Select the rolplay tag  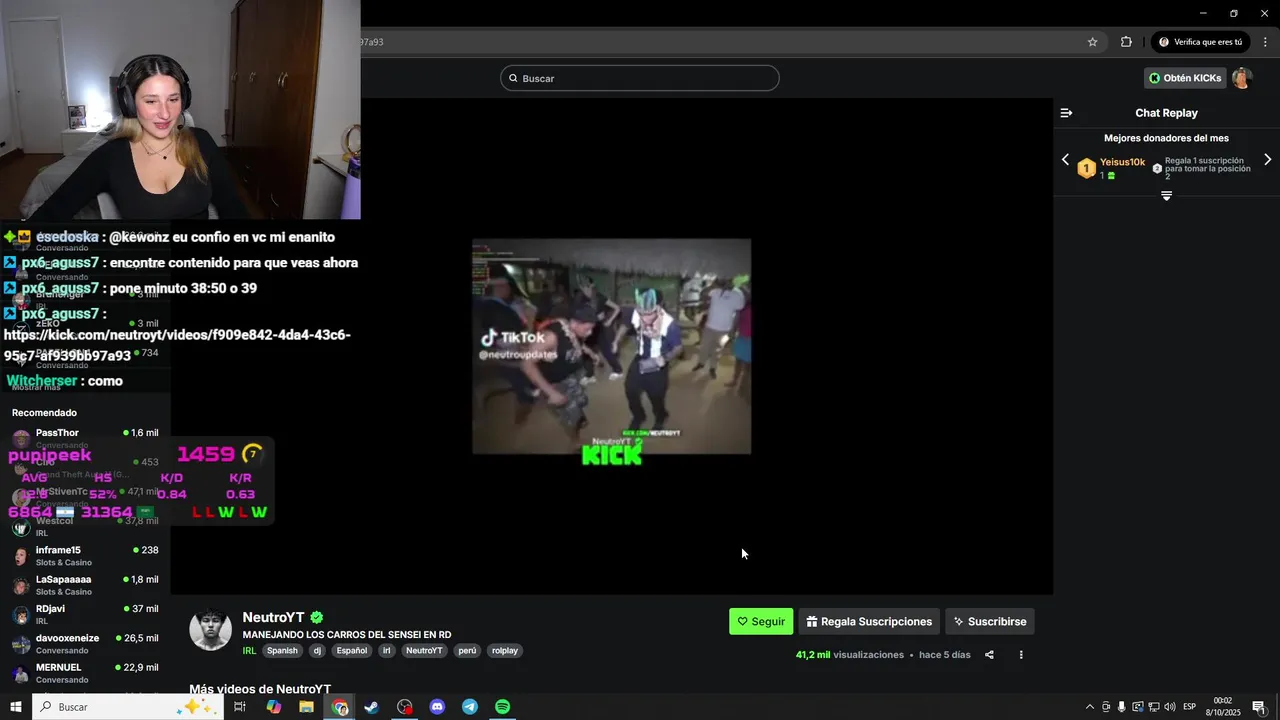click(x=505, y=650)
